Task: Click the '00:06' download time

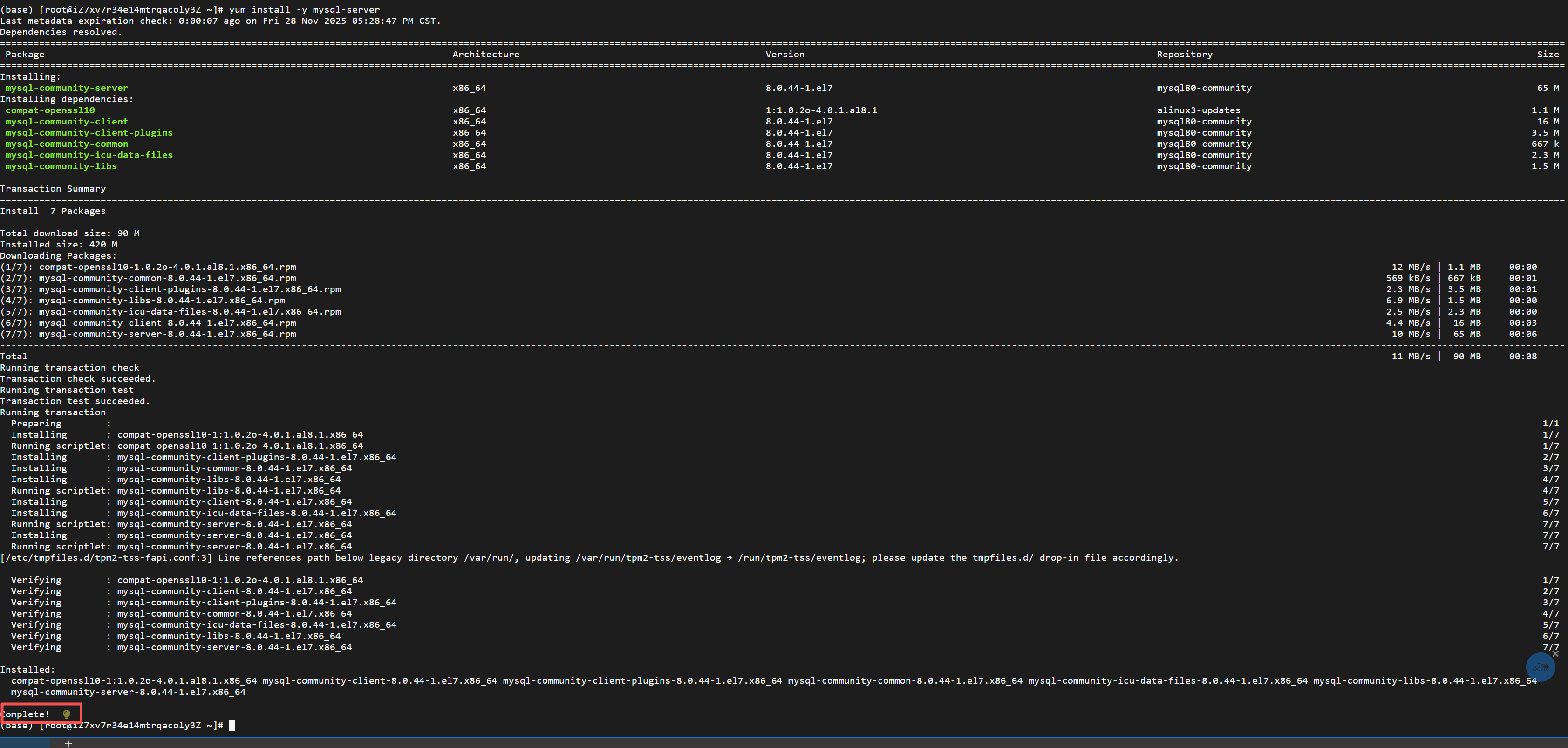Action: coord(1522,334)
